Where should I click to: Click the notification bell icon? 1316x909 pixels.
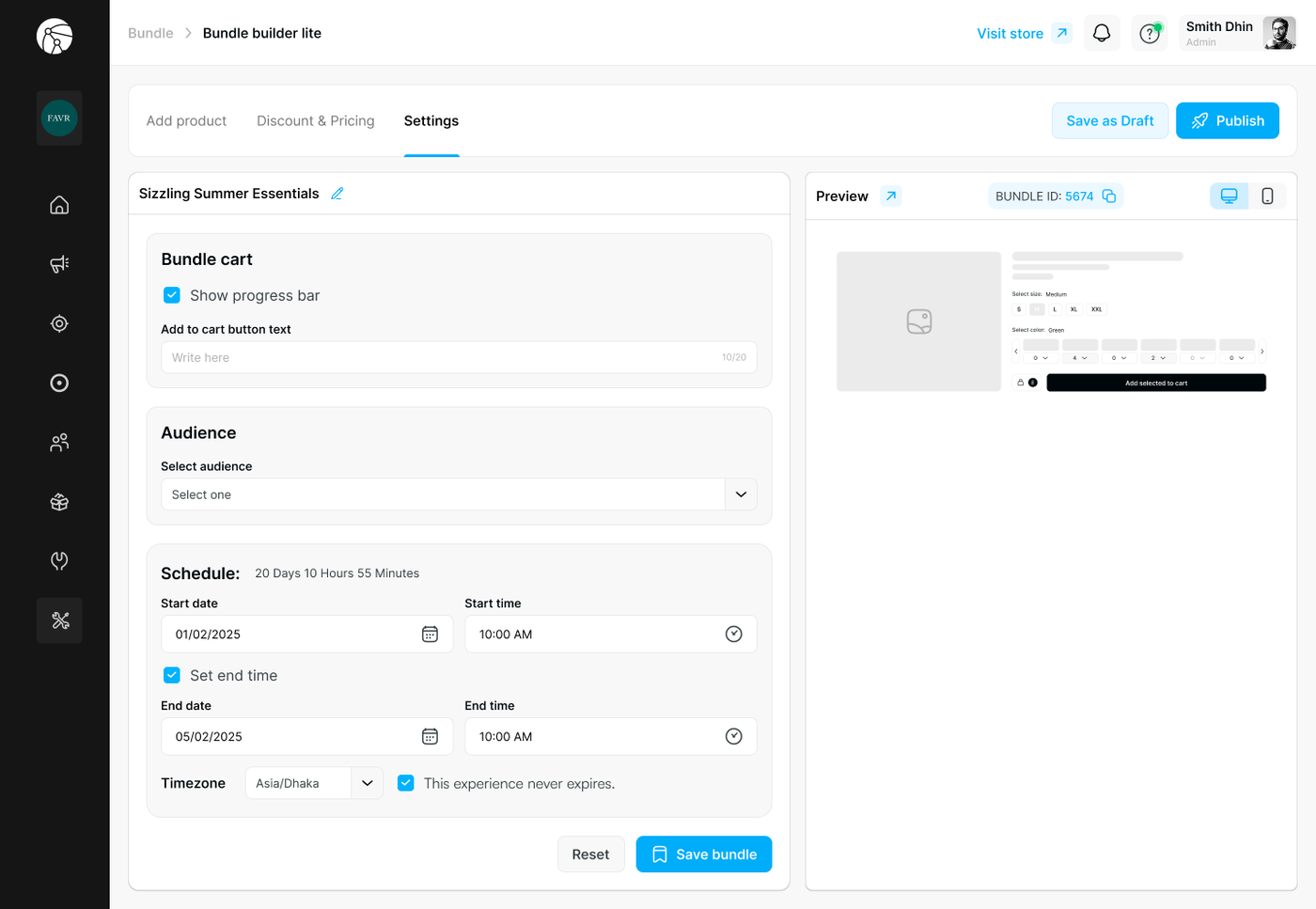[x=1102, y=34]
